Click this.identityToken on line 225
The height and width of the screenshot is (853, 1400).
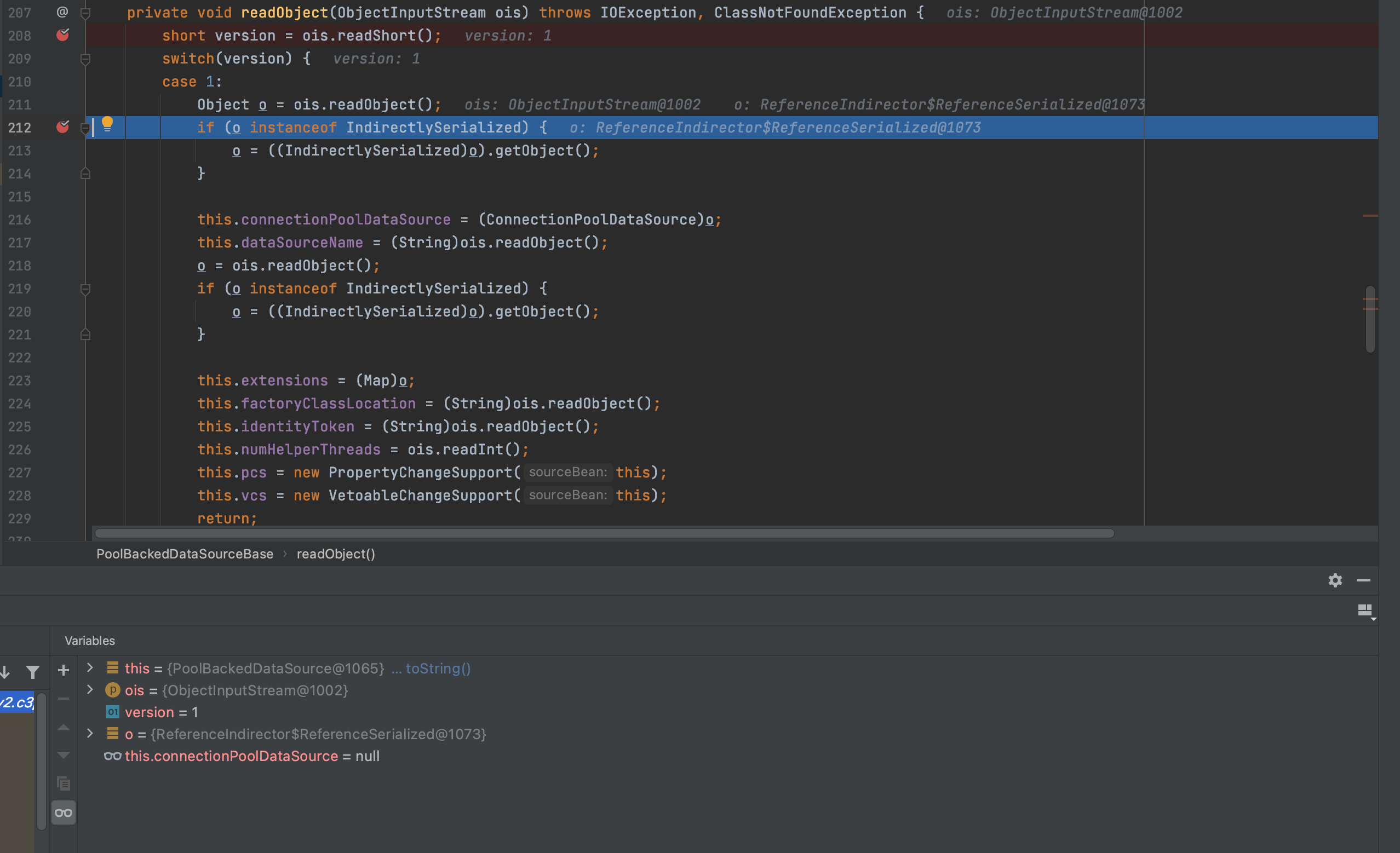276,426
